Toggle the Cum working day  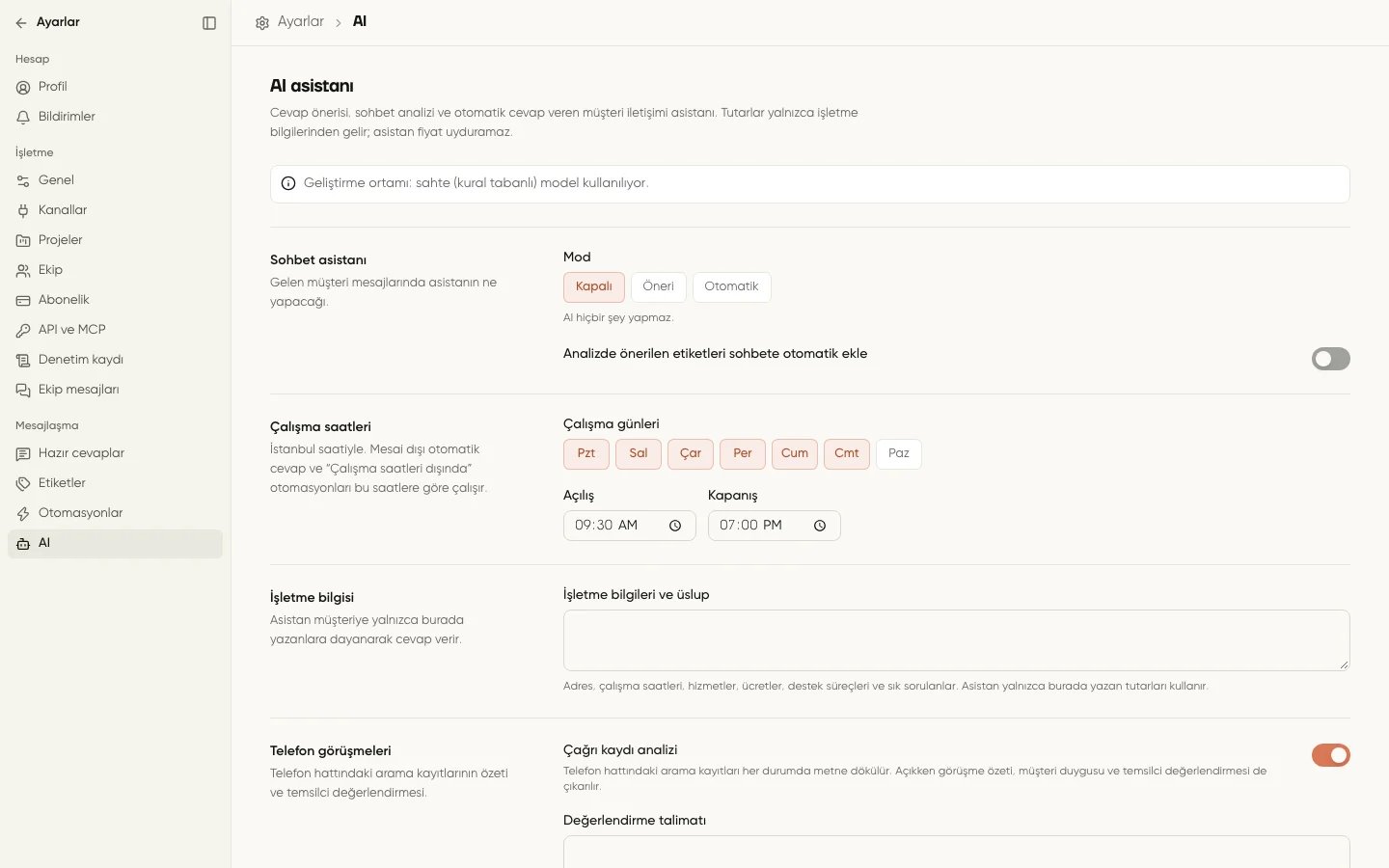[795, 453]
